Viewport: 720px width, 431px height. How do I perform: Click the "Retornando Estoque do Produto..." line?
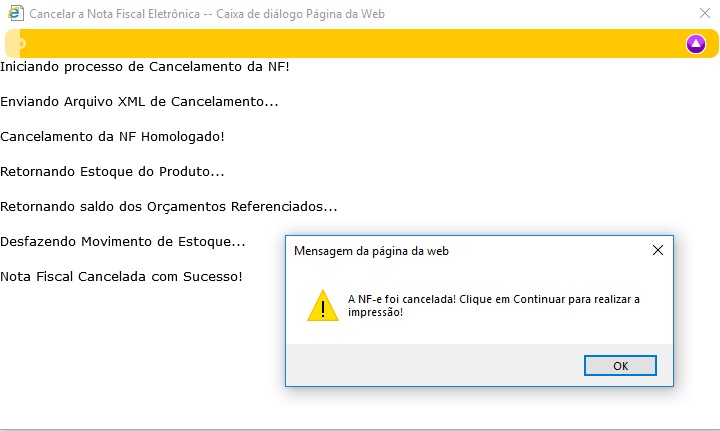(112, 171)
